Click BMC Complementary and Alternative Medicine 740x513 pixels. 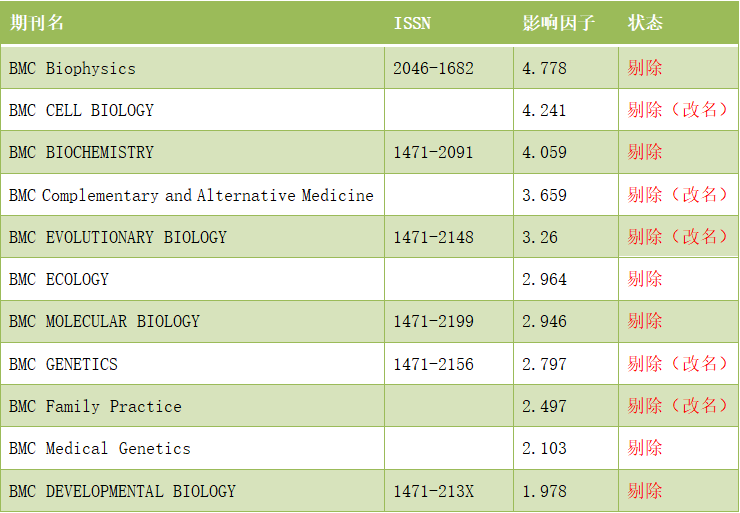[x=191, y=196]
